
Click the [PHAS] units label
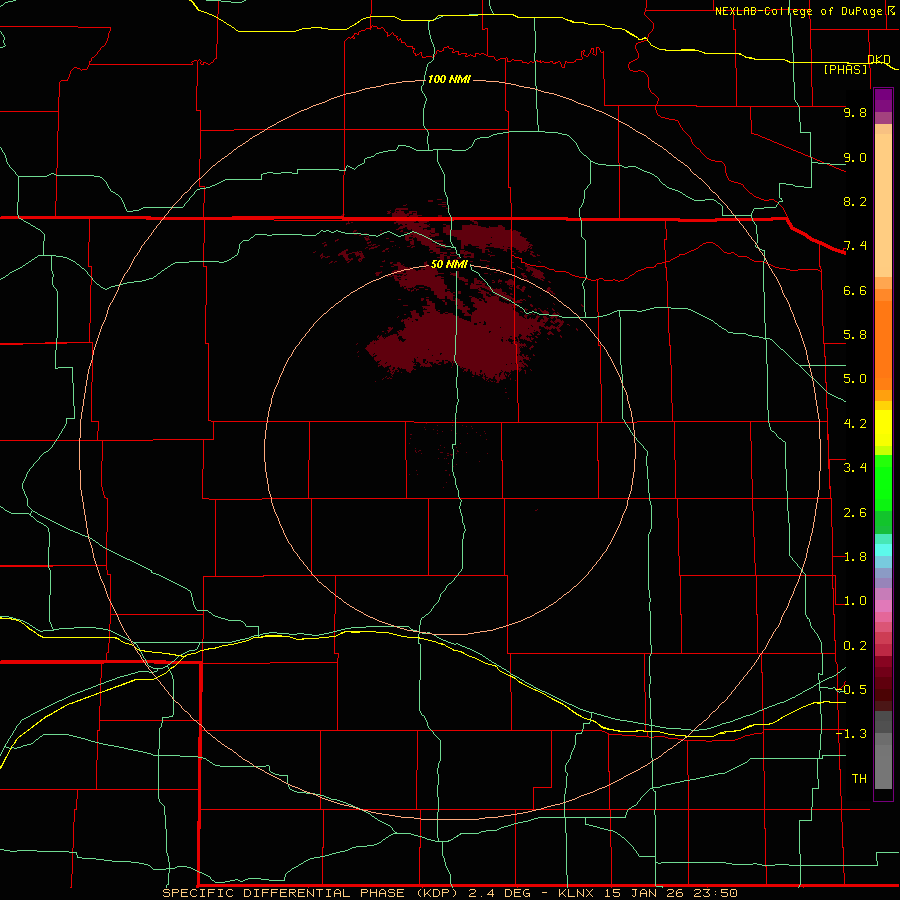pos(845,70)
